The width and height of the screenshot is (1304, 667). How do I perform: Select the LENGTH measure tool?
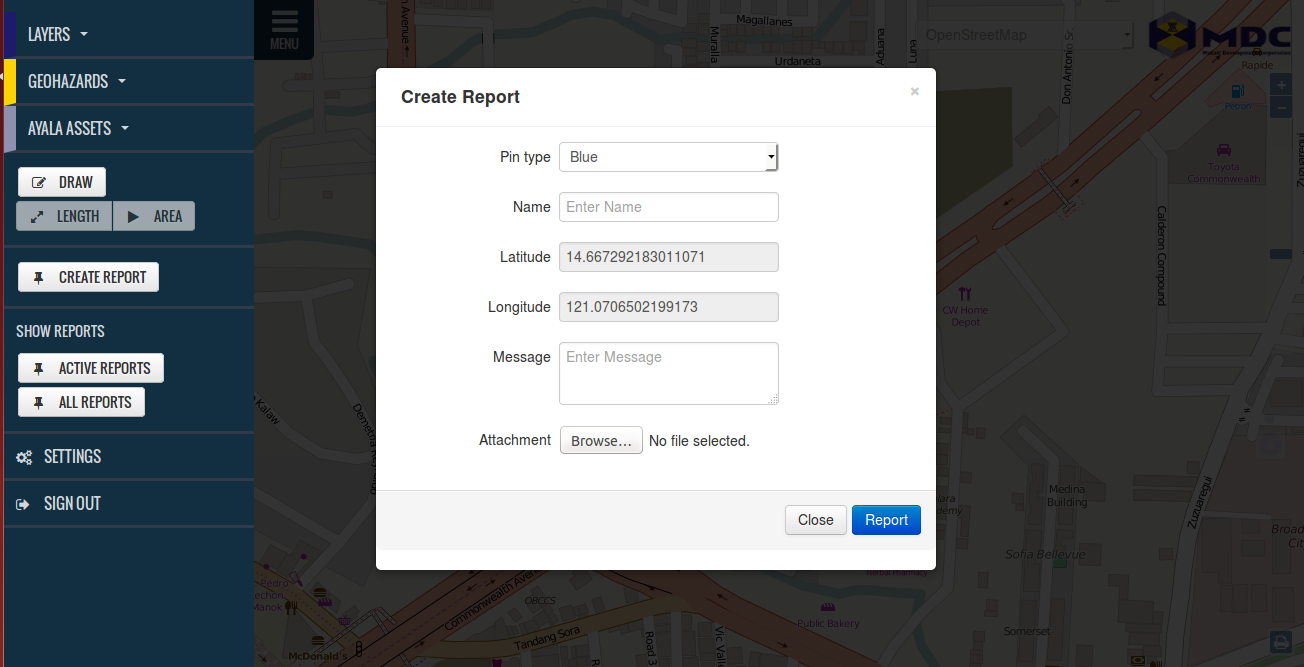[64, 216]
